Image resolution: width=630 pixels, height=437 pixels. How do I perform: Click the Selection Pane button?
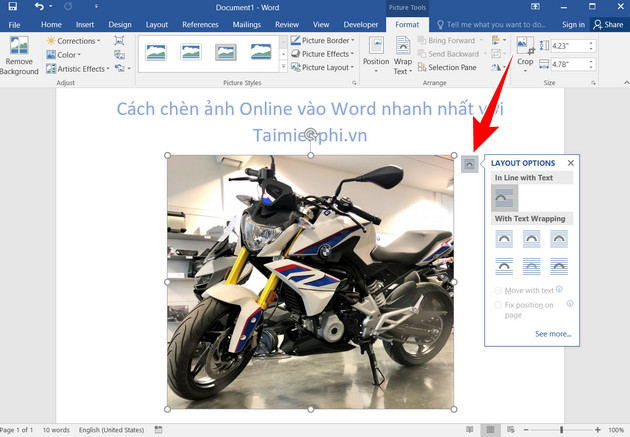(x=447, y=67)
